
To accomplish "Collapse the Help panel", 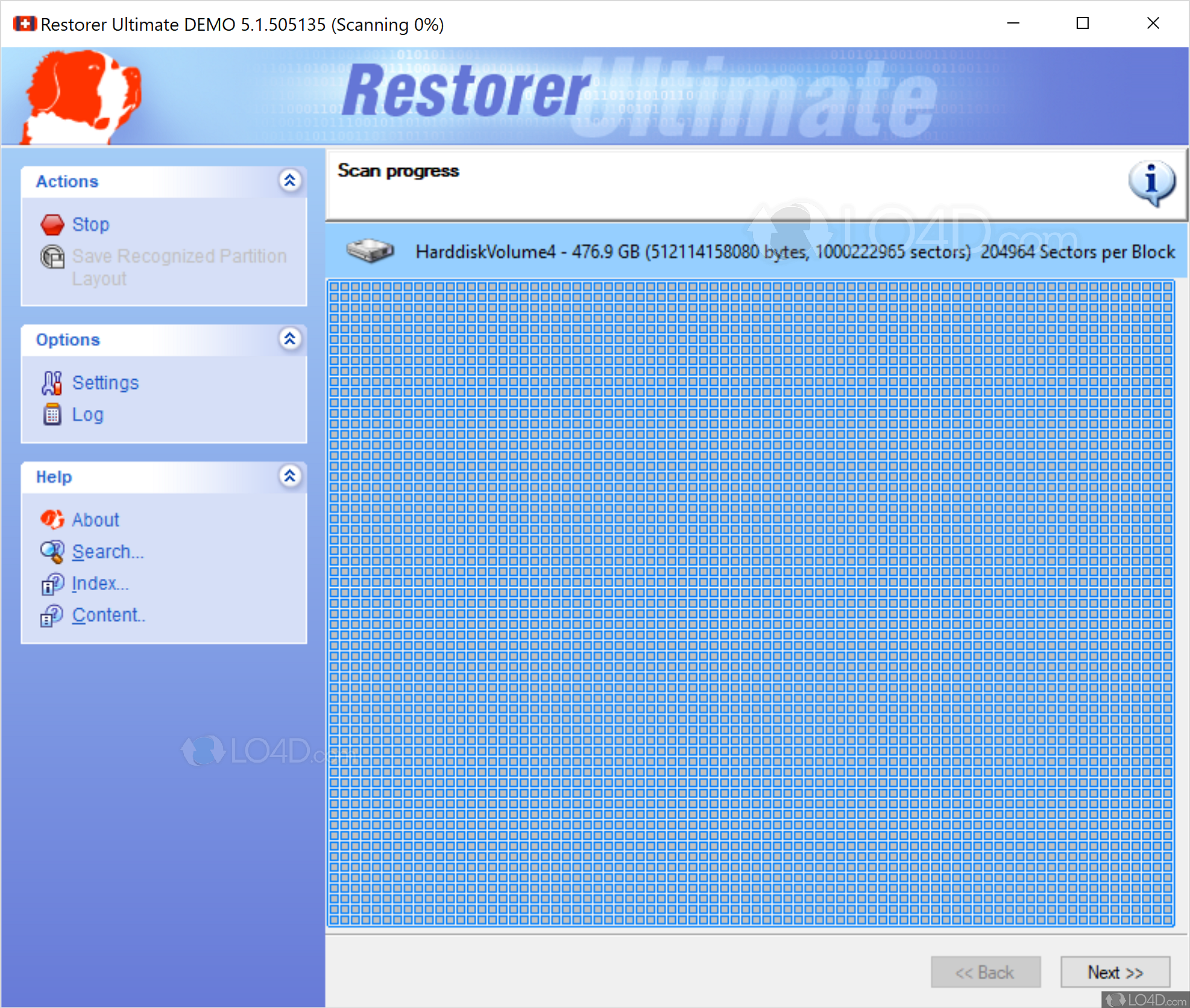I will coord(291,476).
